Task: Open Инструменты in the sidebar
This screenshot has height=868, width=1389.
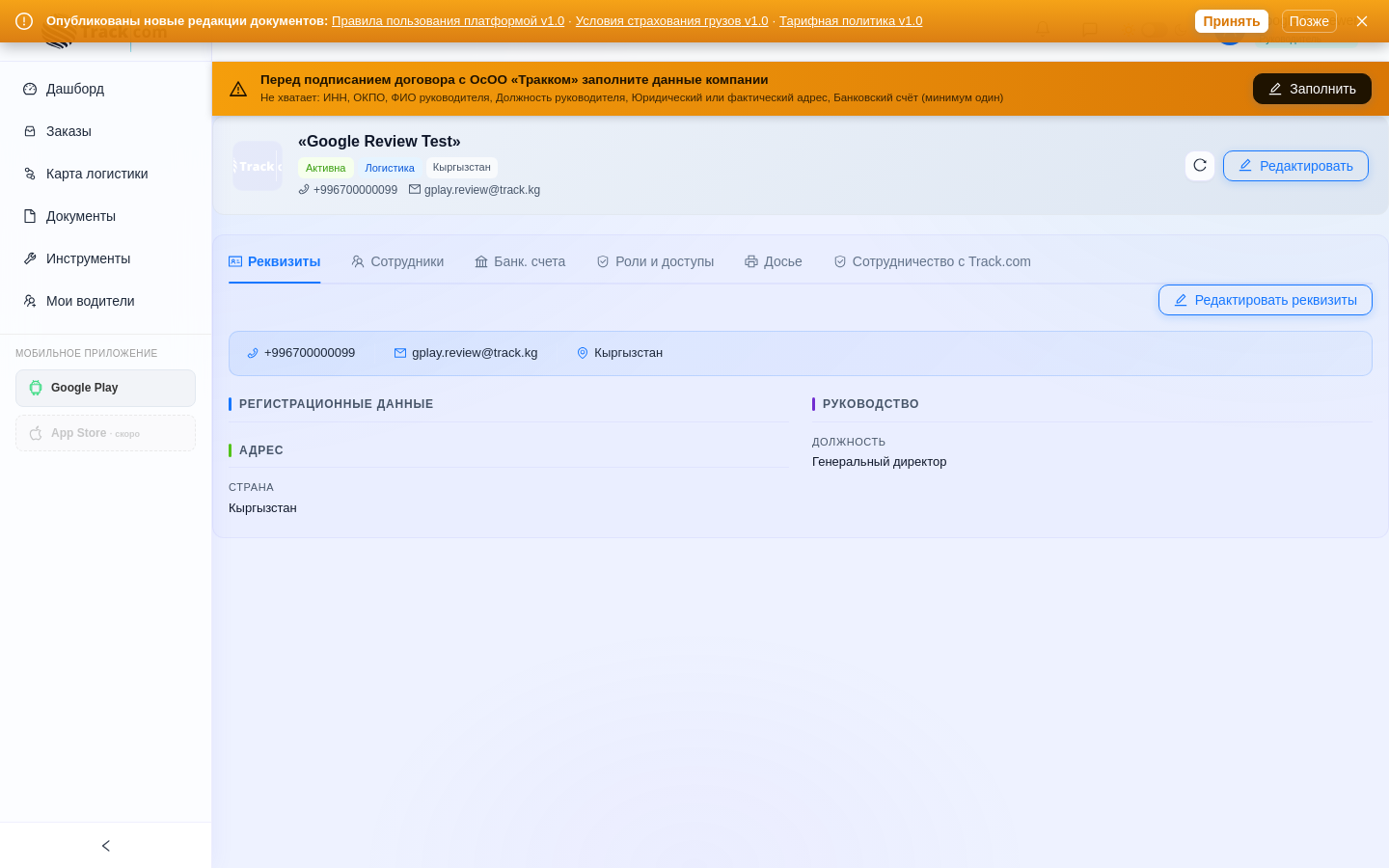Action: 105,258
